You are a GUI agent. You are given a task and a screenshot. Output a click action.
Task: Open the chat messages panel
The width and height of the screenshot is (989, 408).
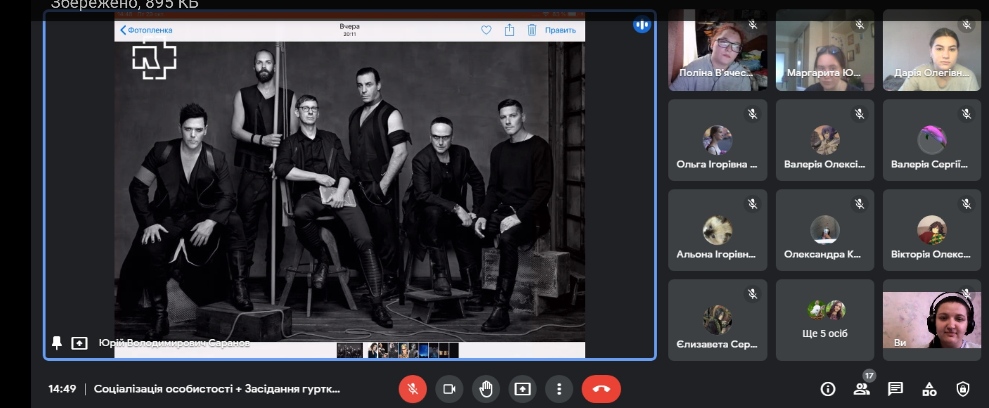click(895, 389)
